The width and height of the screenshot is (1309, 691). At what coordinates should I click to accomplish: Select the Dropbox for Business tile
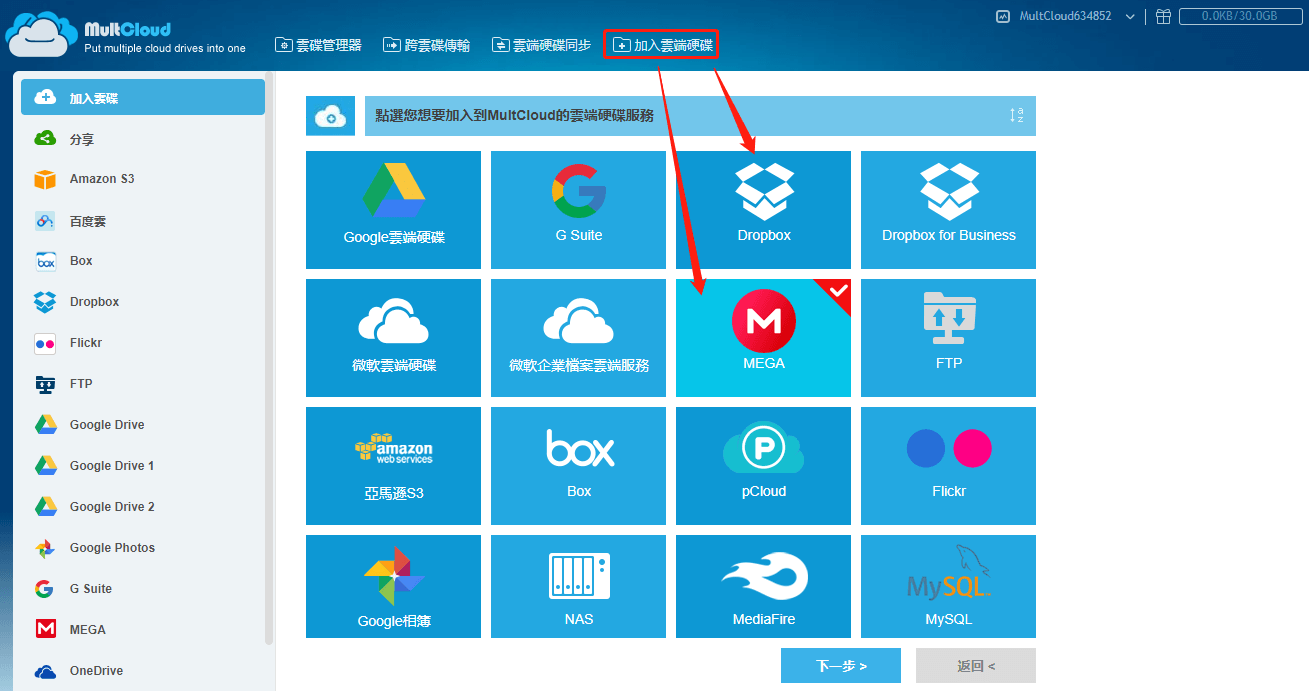tap(948, 210)
